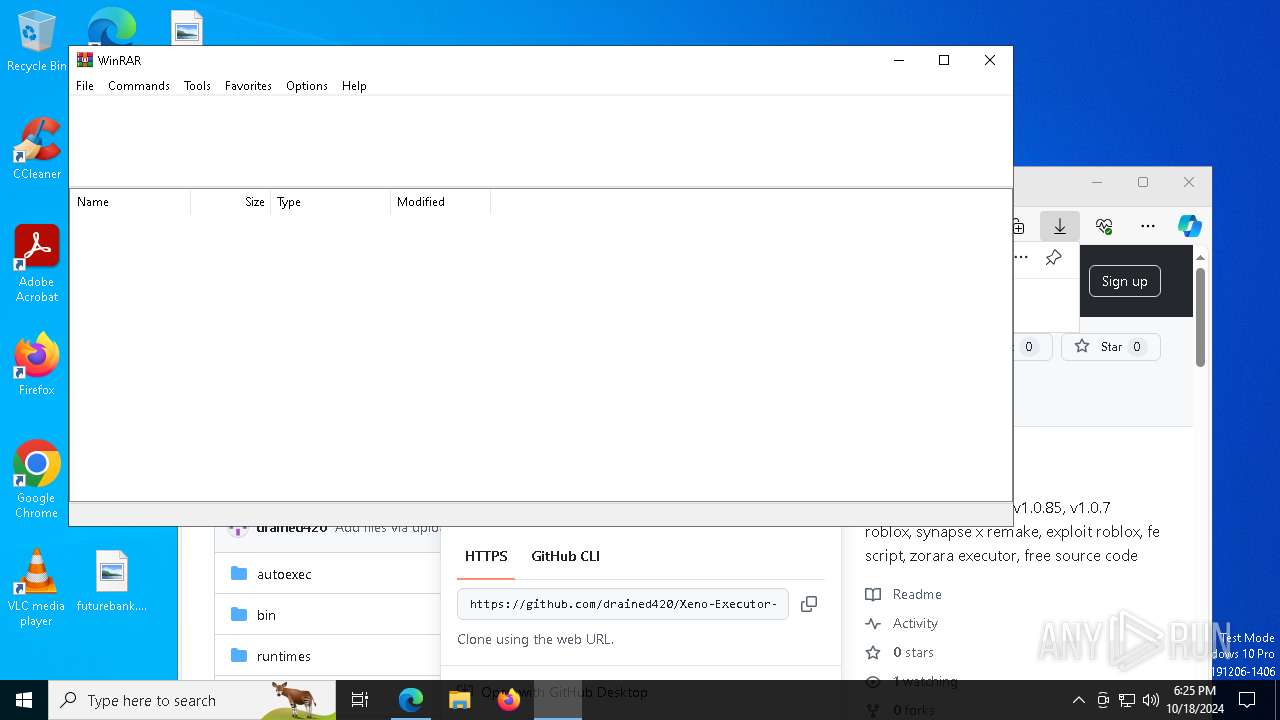Open VLC media player desktop shortcut
Image resolution: width=1280 pixels, height=720 pixels.
point(36,588)
